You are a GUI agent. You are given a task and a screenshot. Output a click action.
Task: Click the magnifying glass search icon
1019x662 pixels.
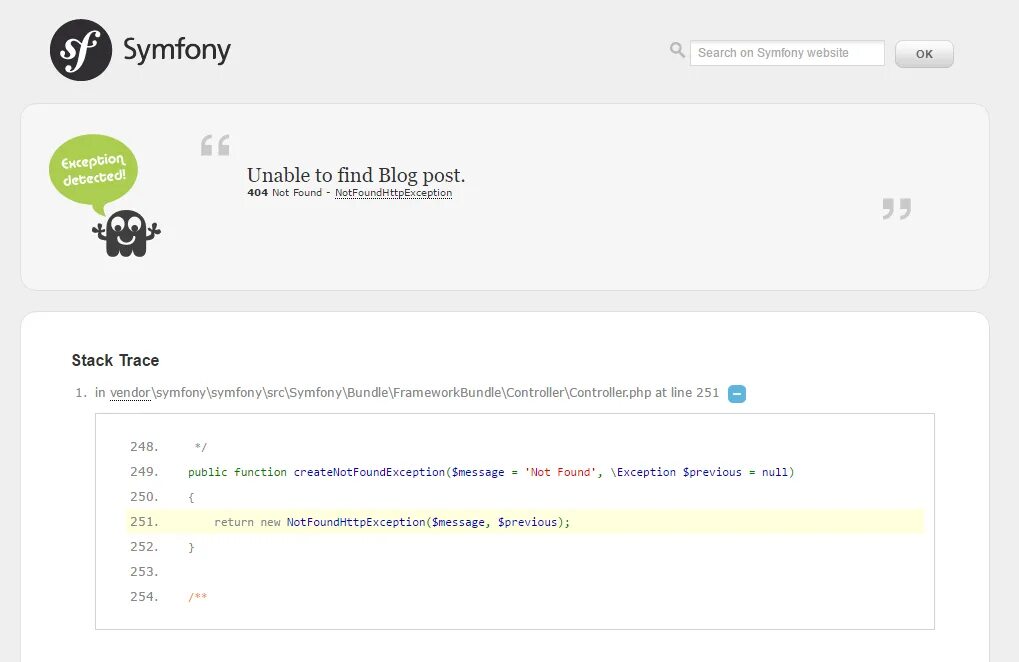pyautogui.click(x=677, y=50)
